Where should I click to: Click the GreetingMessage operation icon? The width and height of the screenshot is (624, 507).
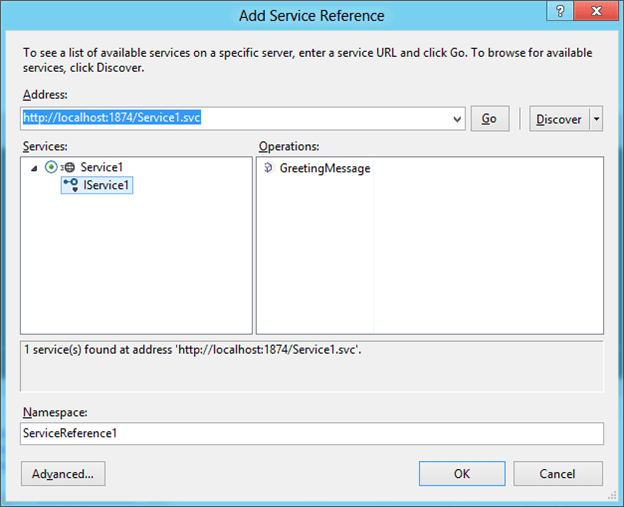[268, 169]
